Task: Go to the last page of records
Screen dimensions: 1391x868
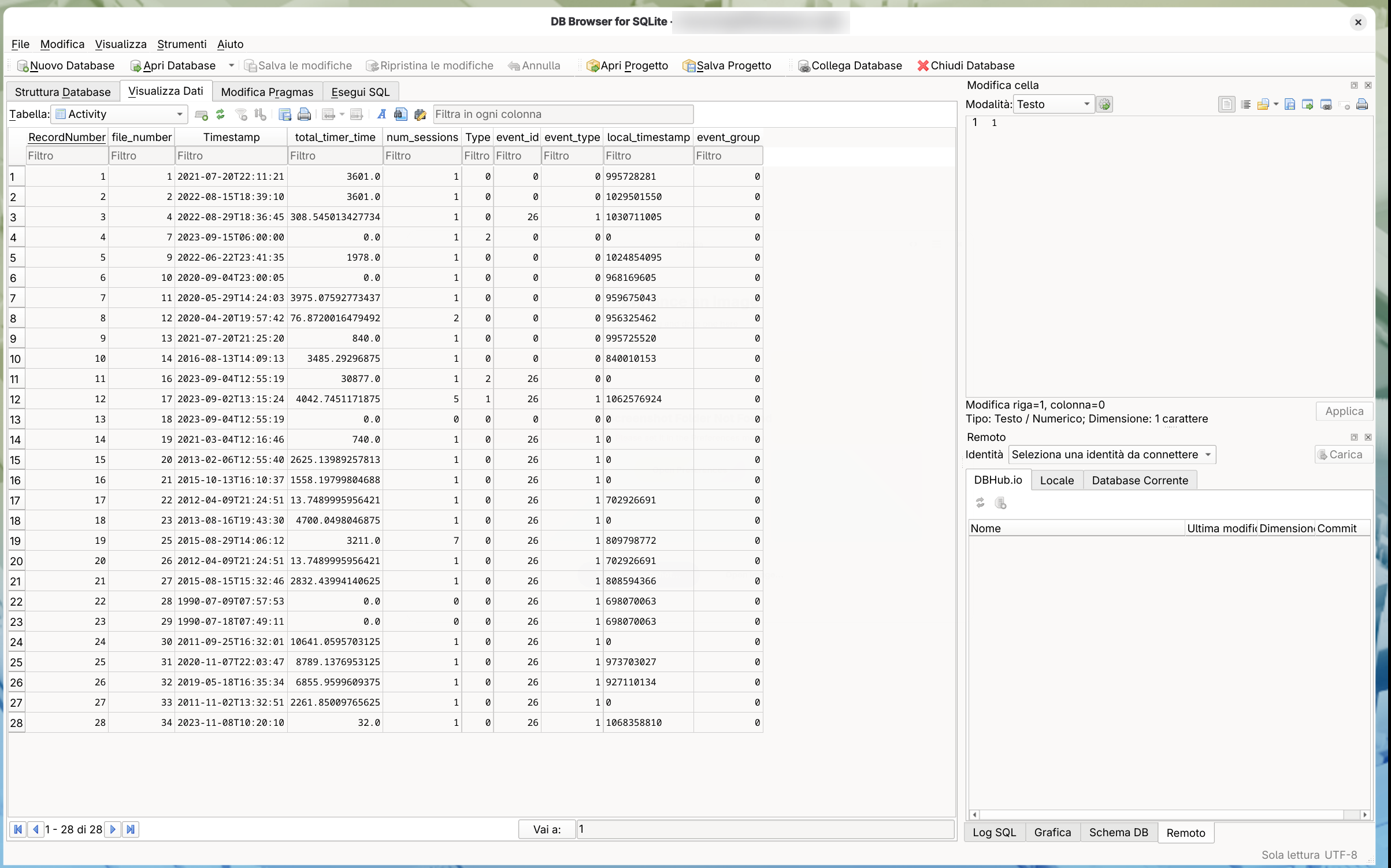Action: pos(131,830)
